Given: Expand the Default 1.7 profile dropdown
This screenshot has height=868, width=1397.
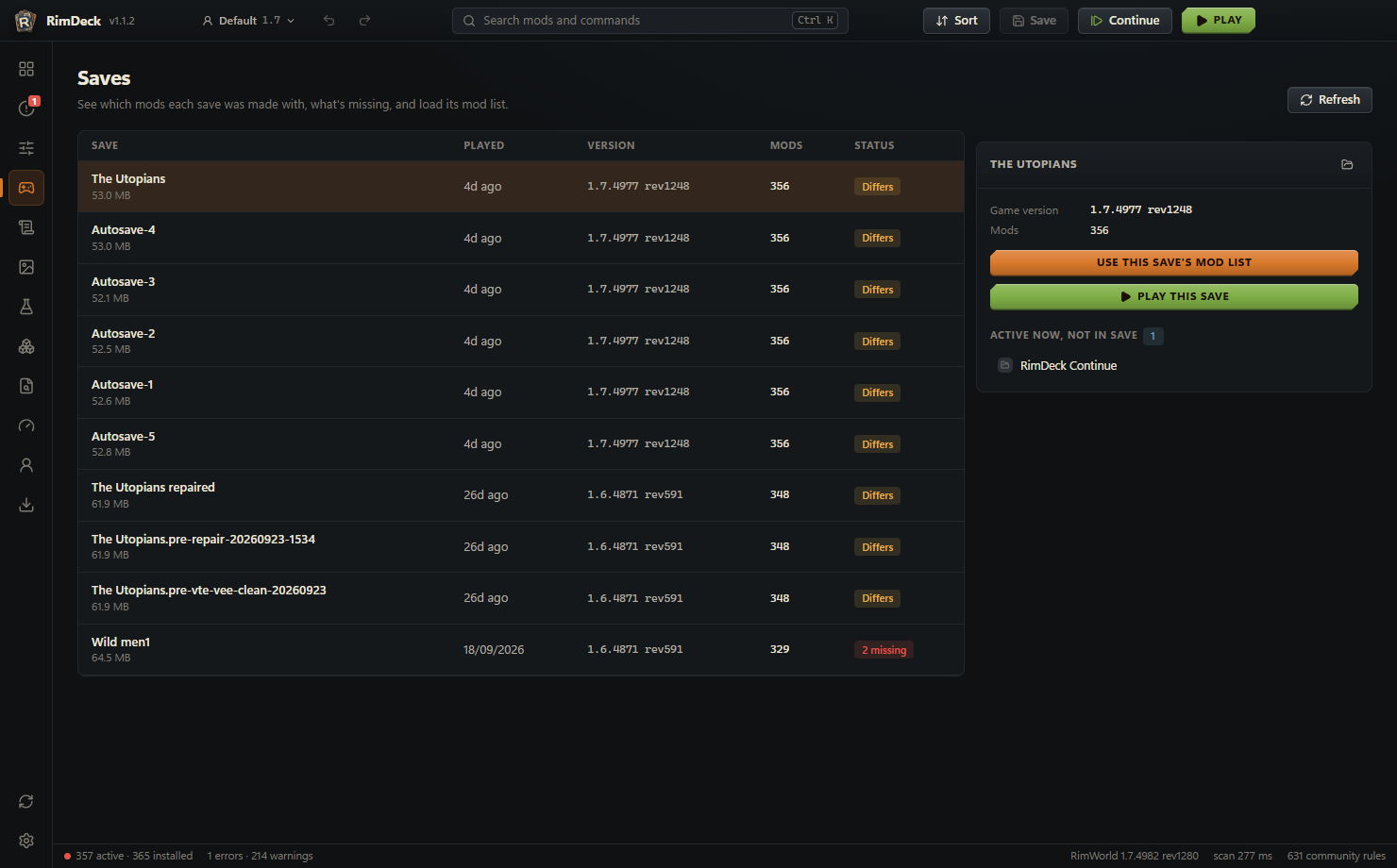Looking at the screenshot, I should tap(249, 21).
